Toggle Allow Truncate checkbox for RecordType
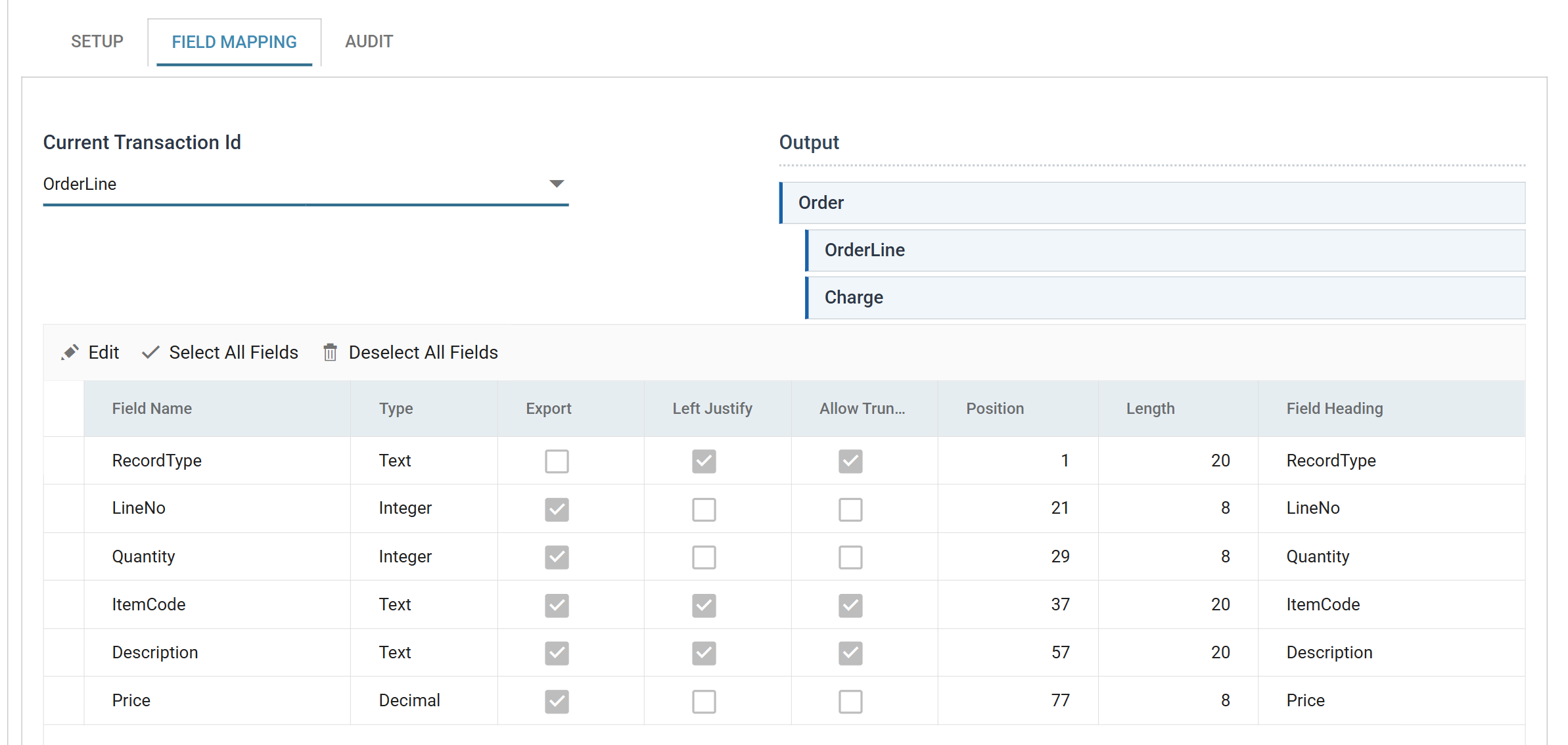Image resolution: width=1568 pixels, height=745 pixels. (x=850, y=461)
